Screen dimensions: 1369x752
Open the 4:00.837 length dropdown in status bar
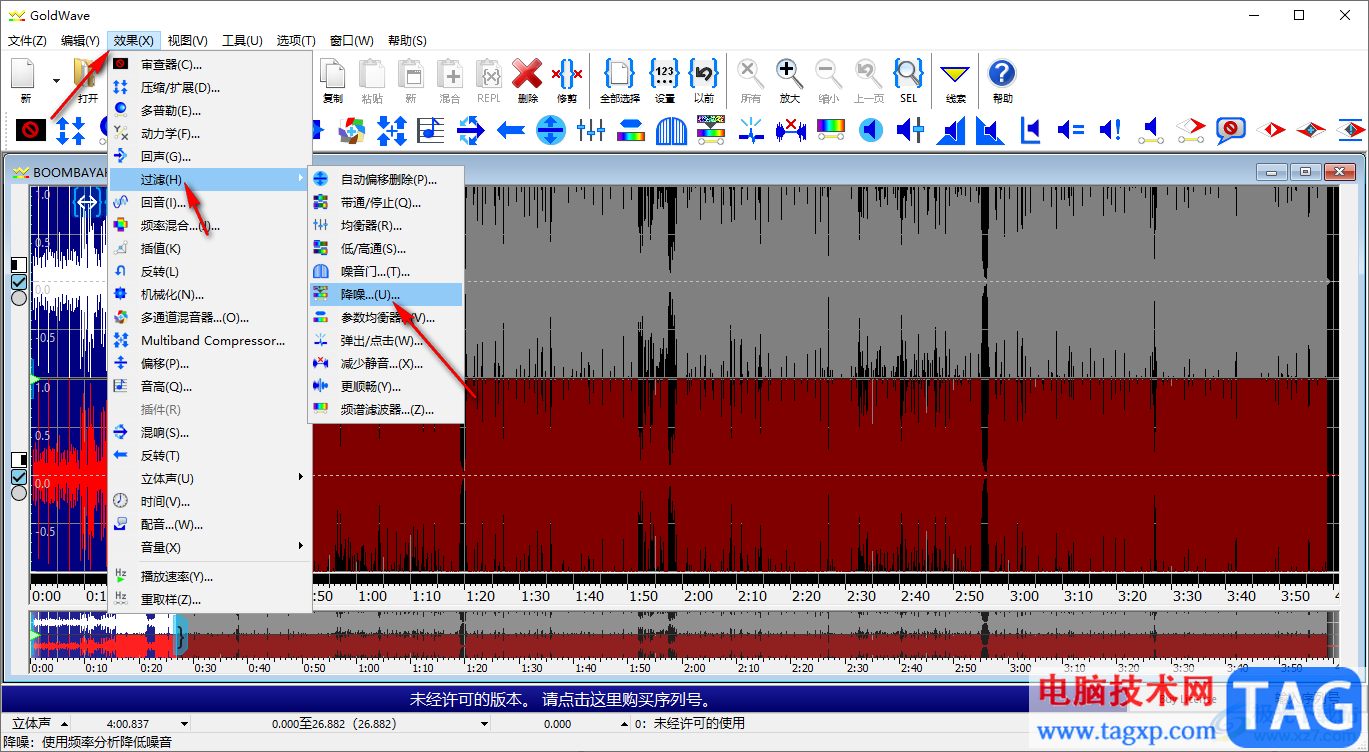click(184, 724)
